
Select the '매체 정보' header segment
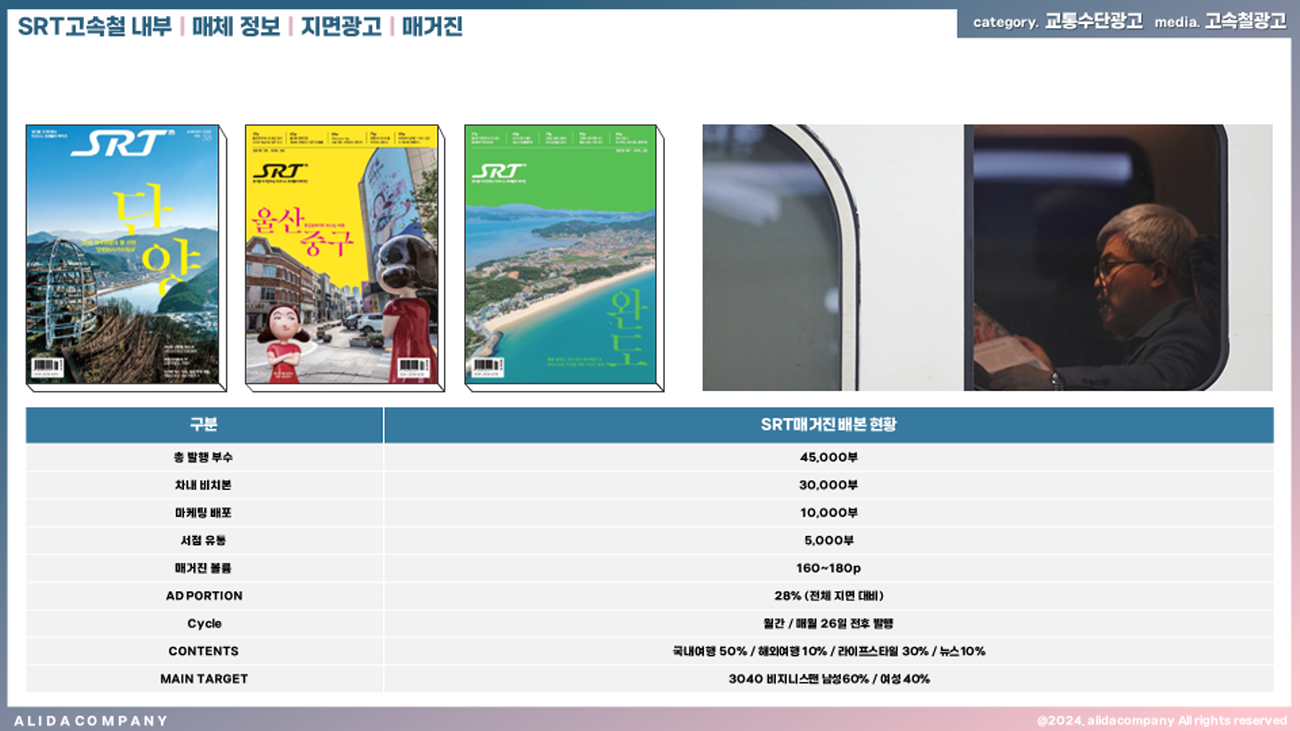click(x=236, y=27)
